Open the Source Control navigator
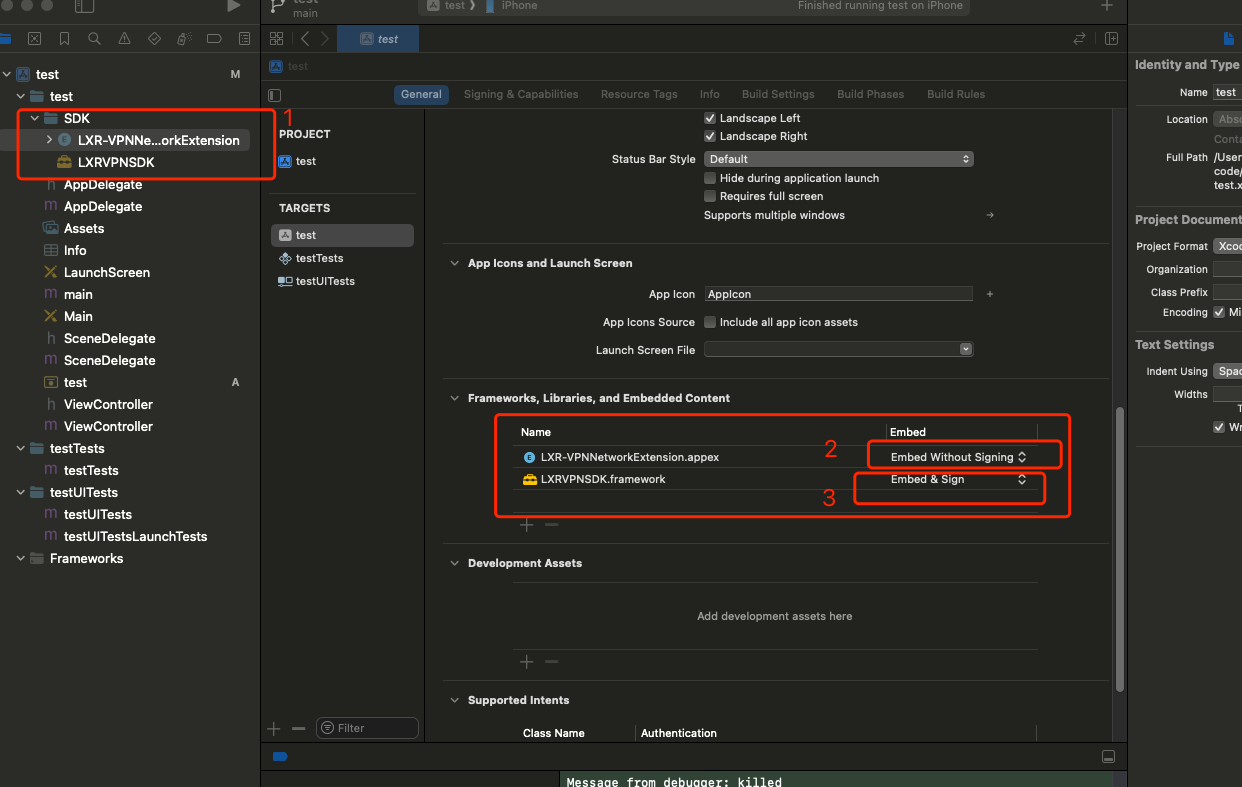 click(34, 39)
